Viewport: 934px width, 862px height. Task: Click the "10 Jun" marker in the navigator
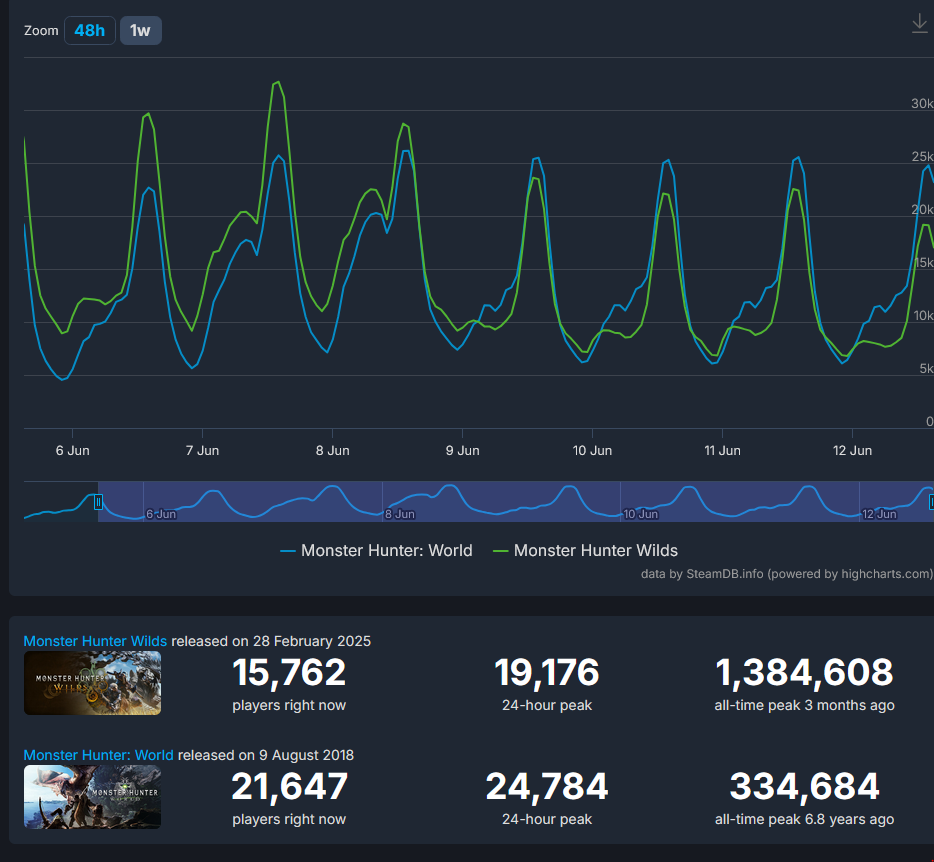640,514
